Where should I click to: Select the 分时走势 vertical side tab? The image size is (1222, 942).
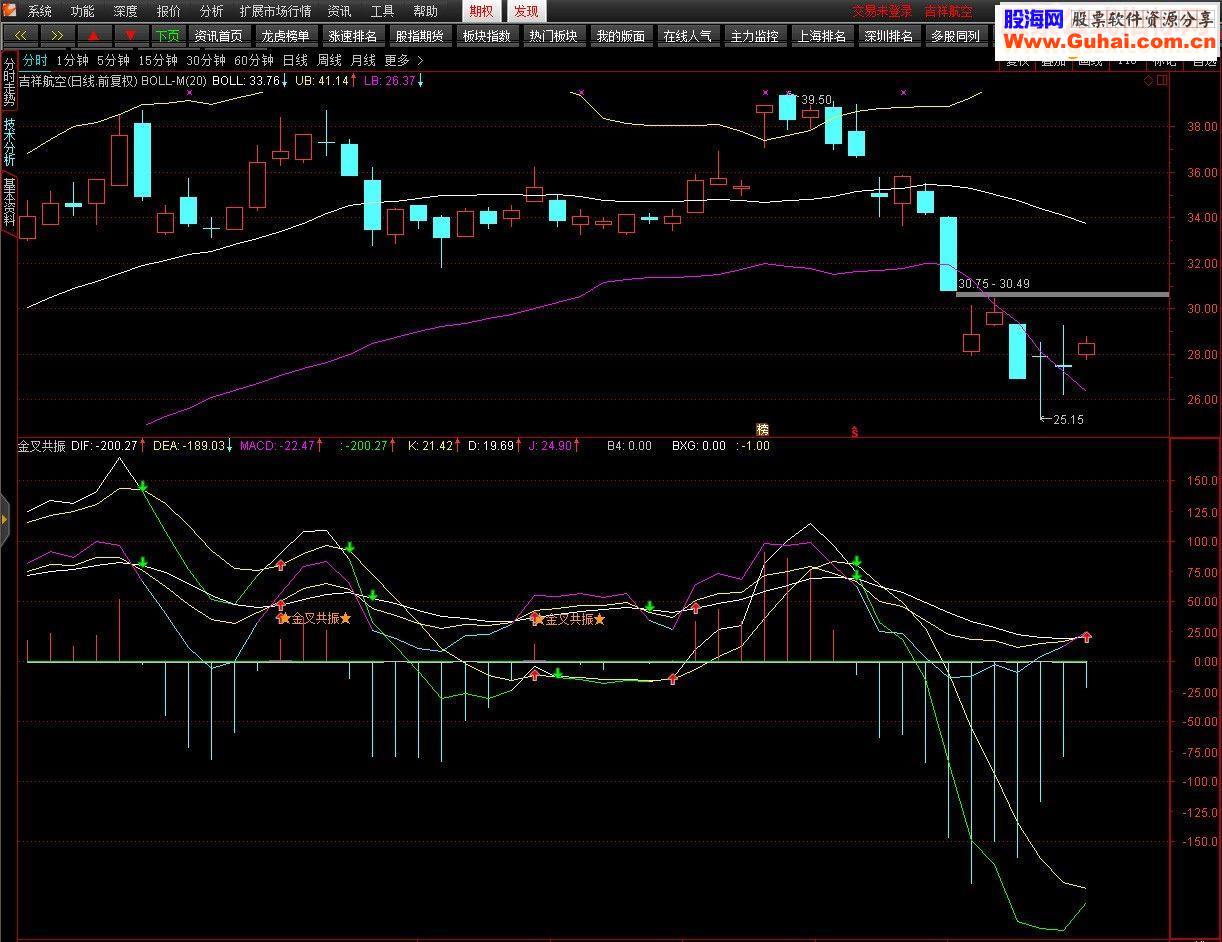pos(9,83)
